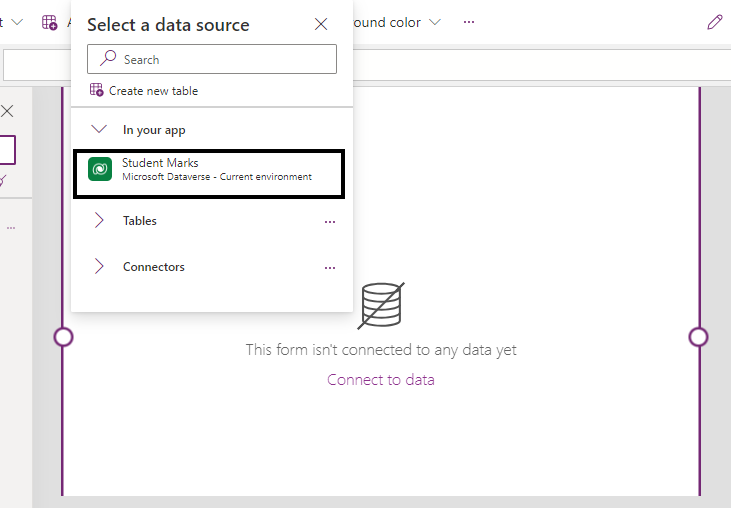Click the no-data database icon on the form
The image size is (731, 508).
tap(380, 305)
